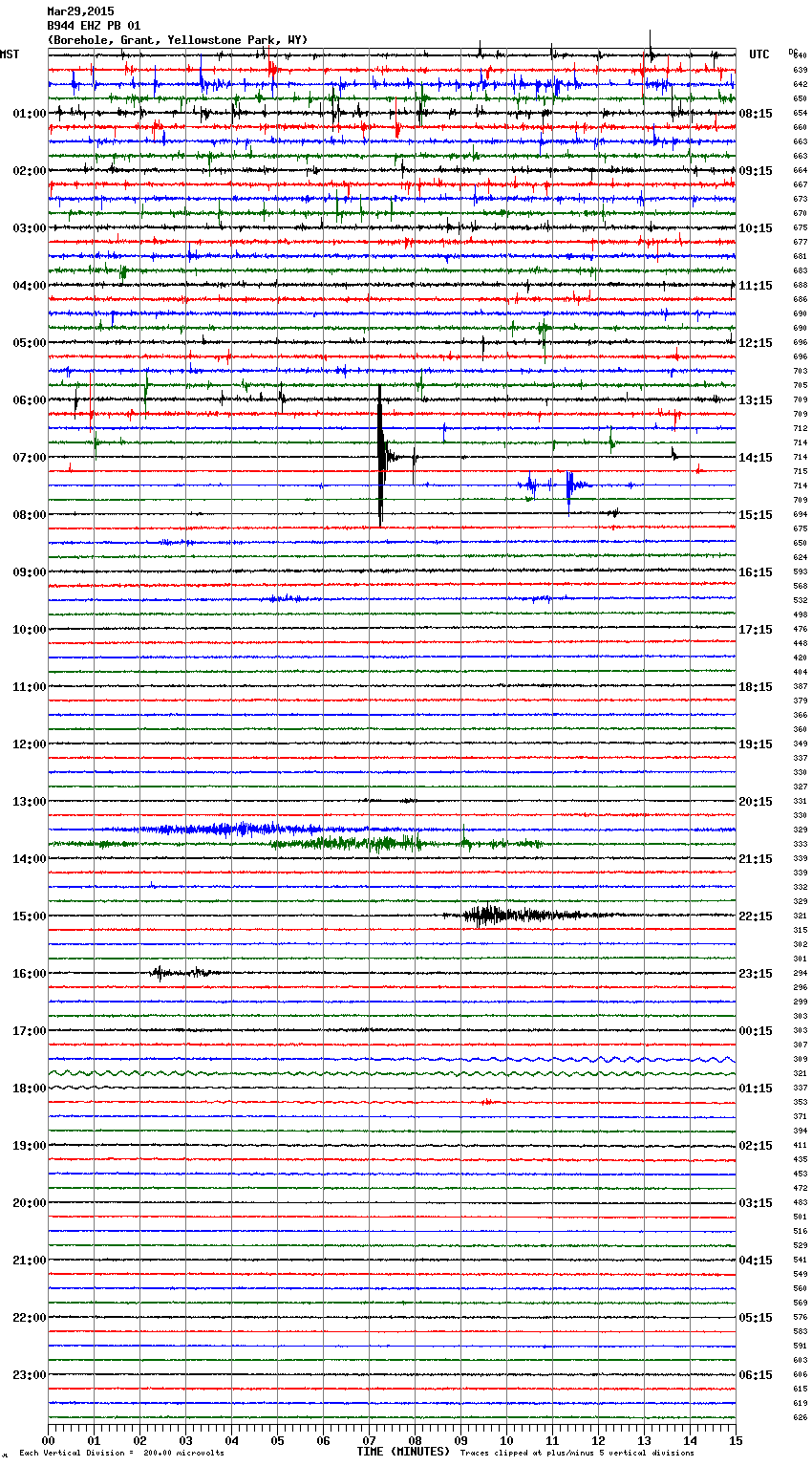
Task: Click the UTC header label
Action: pos(759,54)
